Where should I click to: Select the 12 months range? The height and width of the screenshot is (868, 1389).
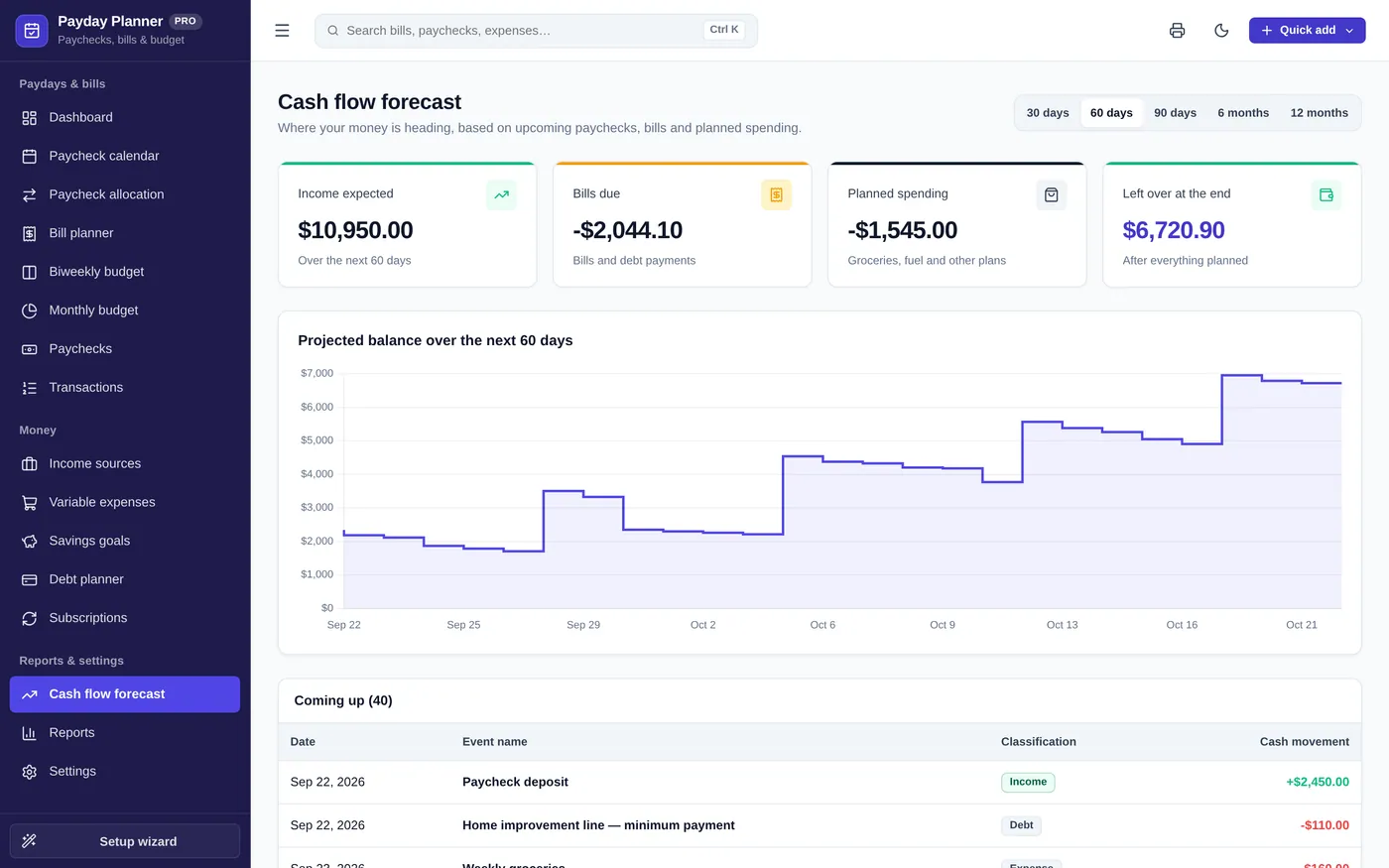pyautogui.click(x=1319, y=113)
